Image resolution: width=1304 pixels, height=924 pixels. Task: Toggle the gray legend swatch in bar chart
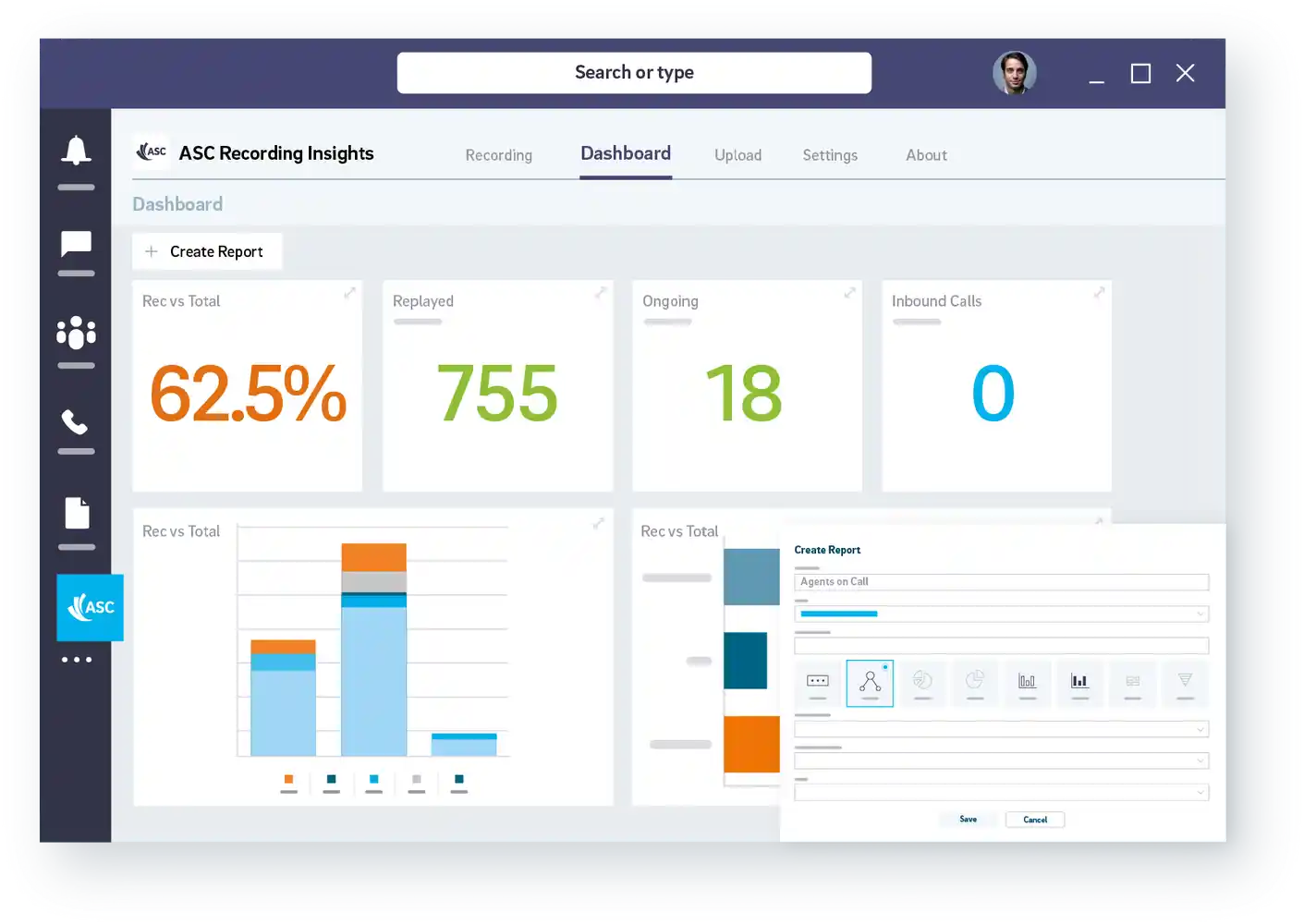[x=417, y=780]
